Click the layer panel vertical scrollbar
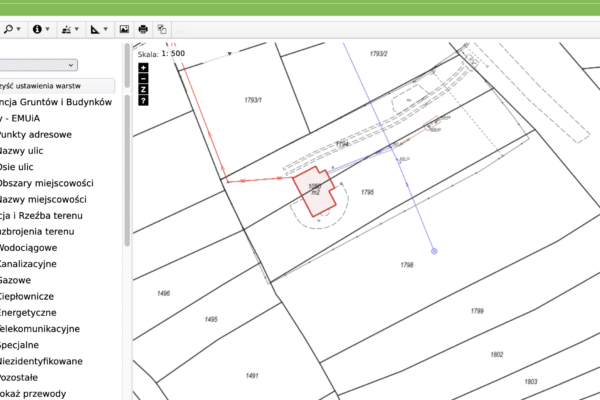The width and height of the screenshot is (600, 400). (x=127, y=170)
